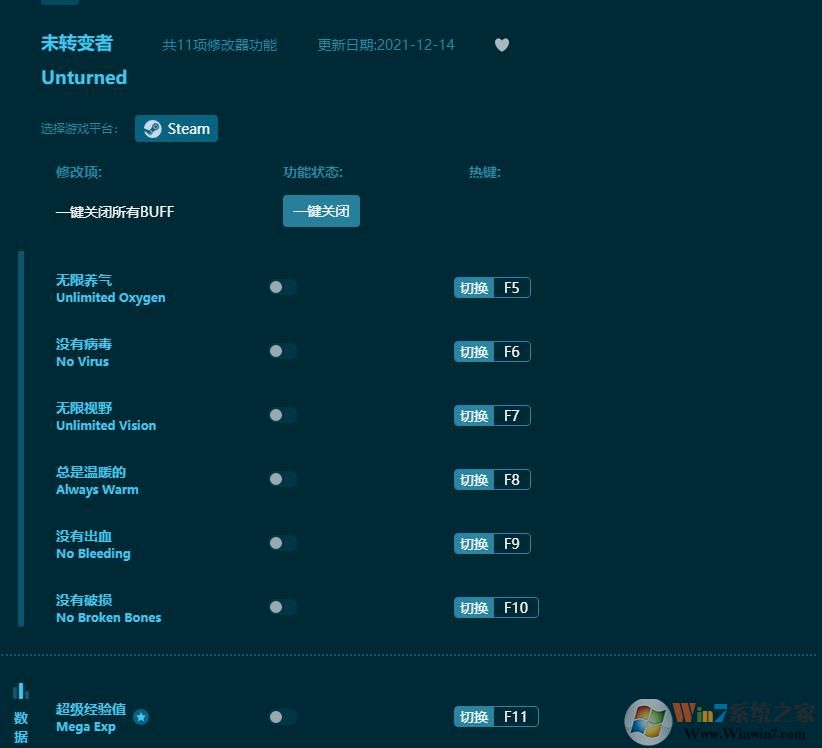Click the small tab at top left

click(x=59, y=2)
